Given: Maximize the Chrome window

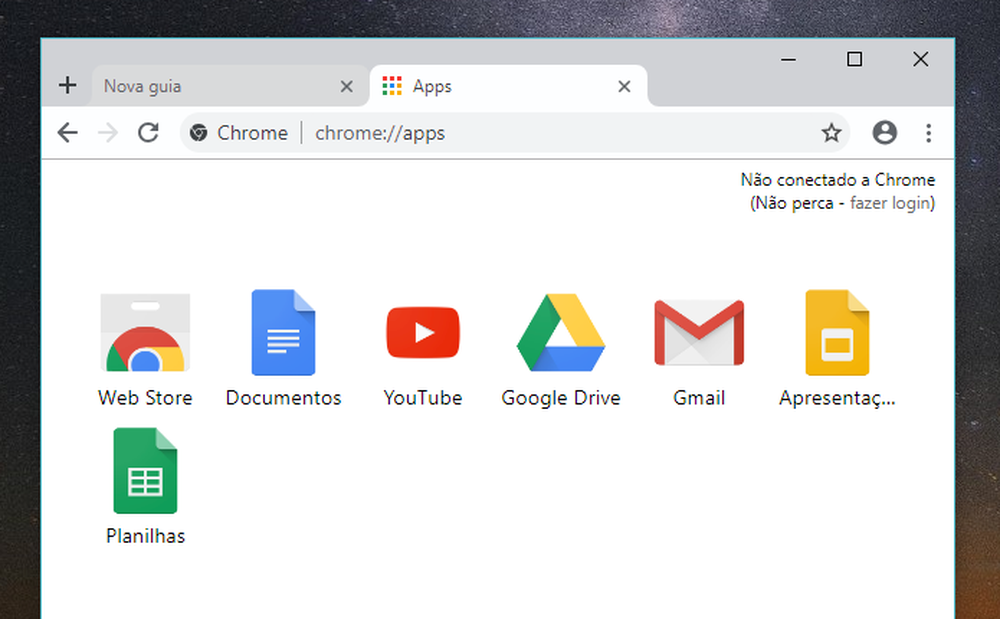Looking at the screenshot, I should [855, 59].
